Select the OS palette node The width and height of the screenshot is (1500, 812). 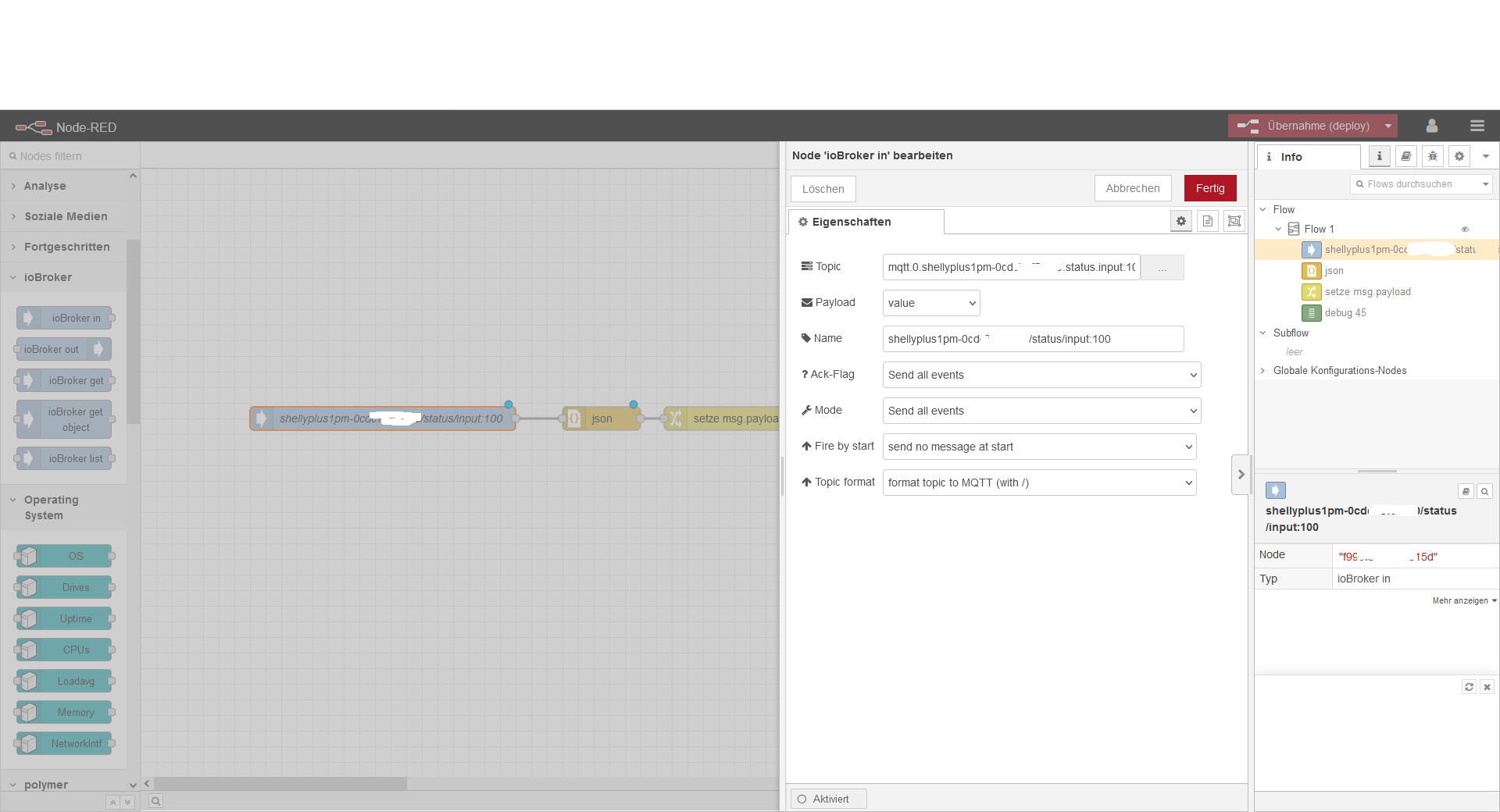click(65, 556)
